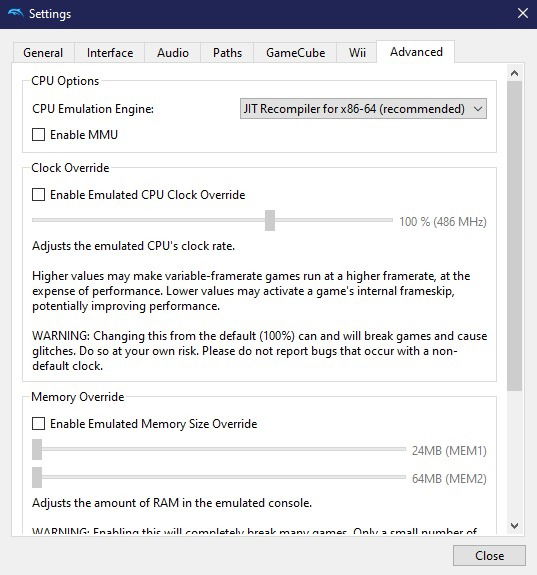The image size is (537, 575).
Task: Click the scrollbar down arrow icon
Action: [514, 525]
